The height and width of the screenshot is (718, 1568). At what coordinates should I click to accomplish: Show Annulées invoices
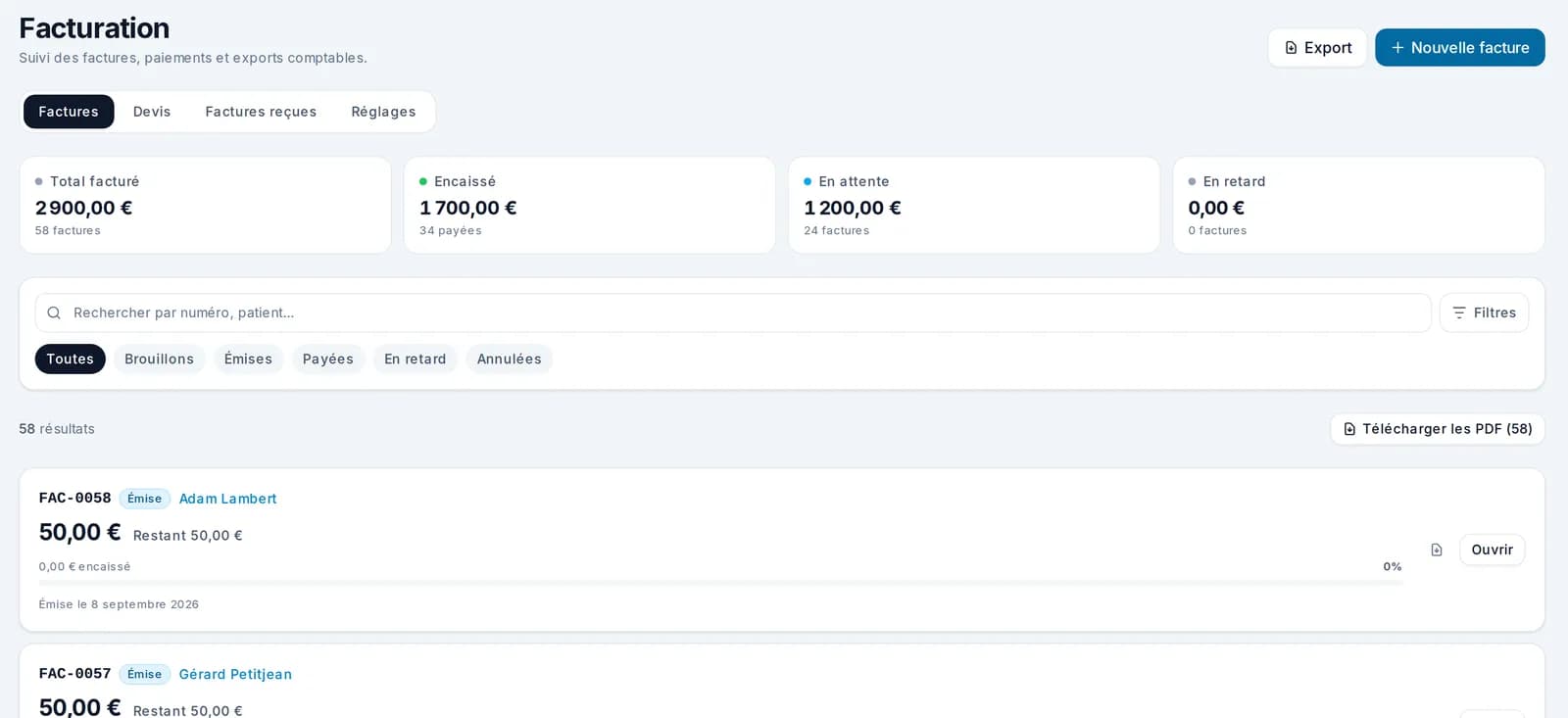point(509,359)
